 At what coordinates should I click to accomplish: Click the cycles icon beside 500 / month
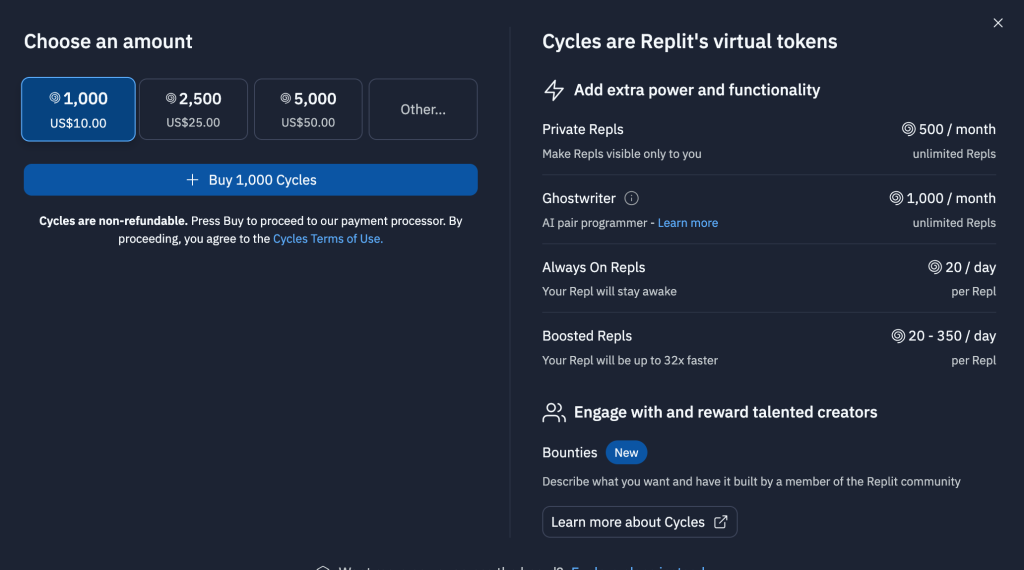click(x=908, y=129)
